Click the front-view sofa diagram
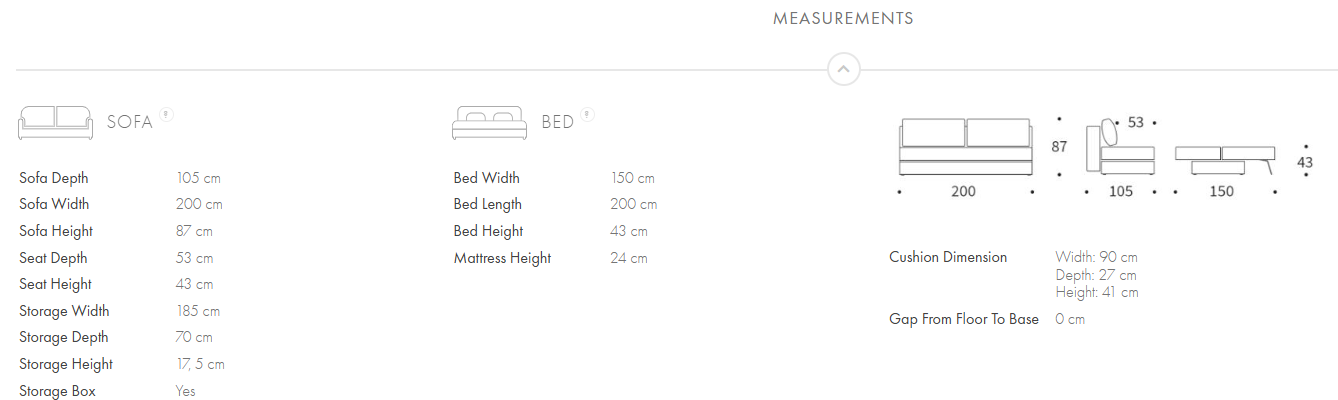Viewport: 1338px width, 400px height. pos(965,147)
